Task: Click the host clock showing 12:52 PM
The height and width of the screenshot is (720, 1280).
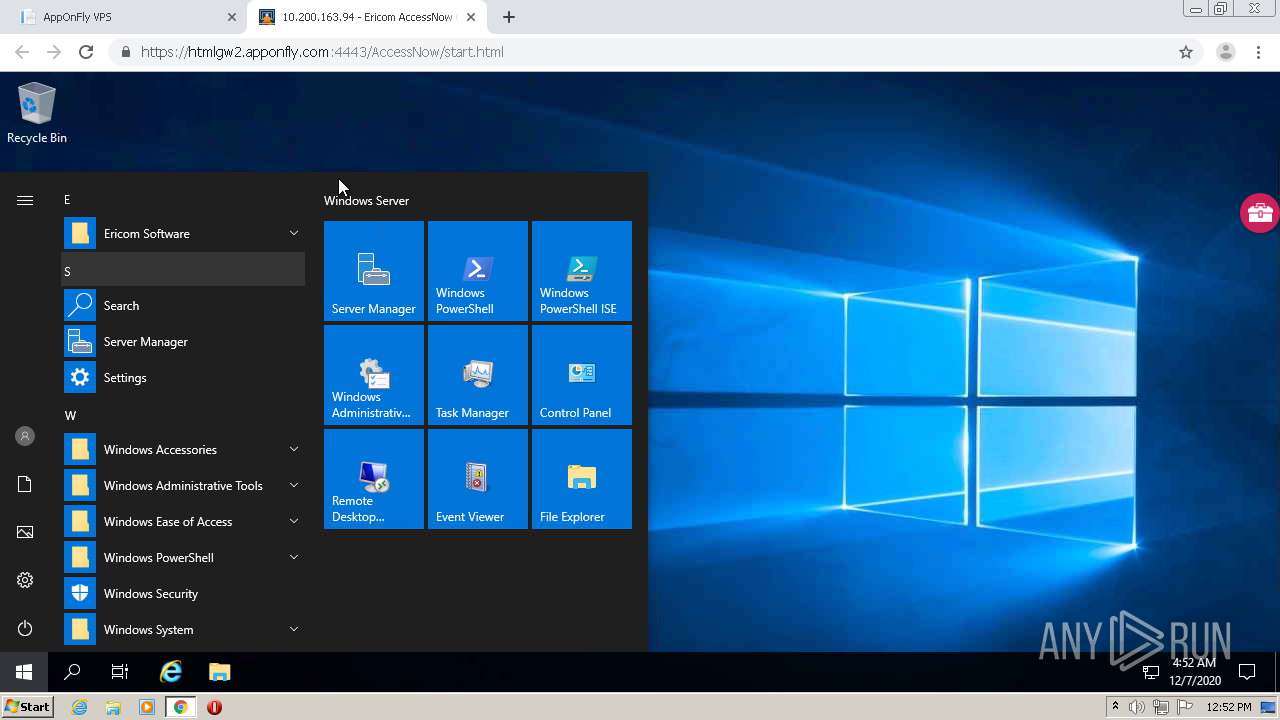Action: (1229, 707)
